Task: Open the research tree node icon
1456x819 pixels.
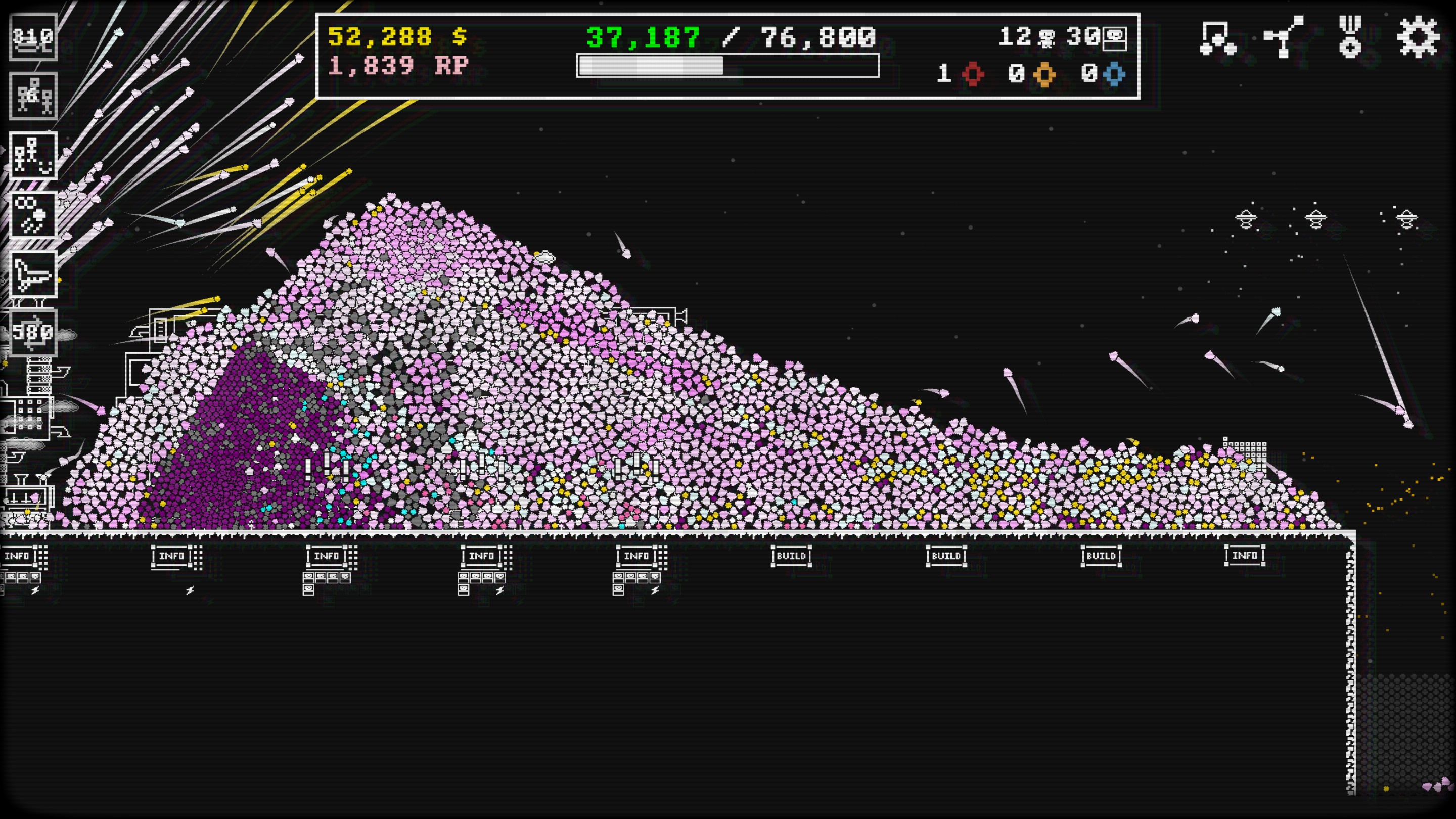Action: 1284,37
